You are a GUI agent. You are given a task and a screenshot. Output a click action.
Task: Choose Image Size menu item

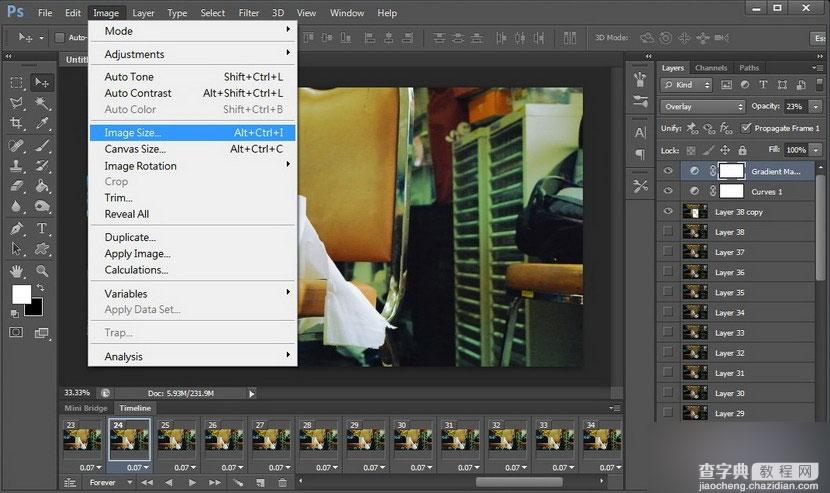tap(193, 132)
